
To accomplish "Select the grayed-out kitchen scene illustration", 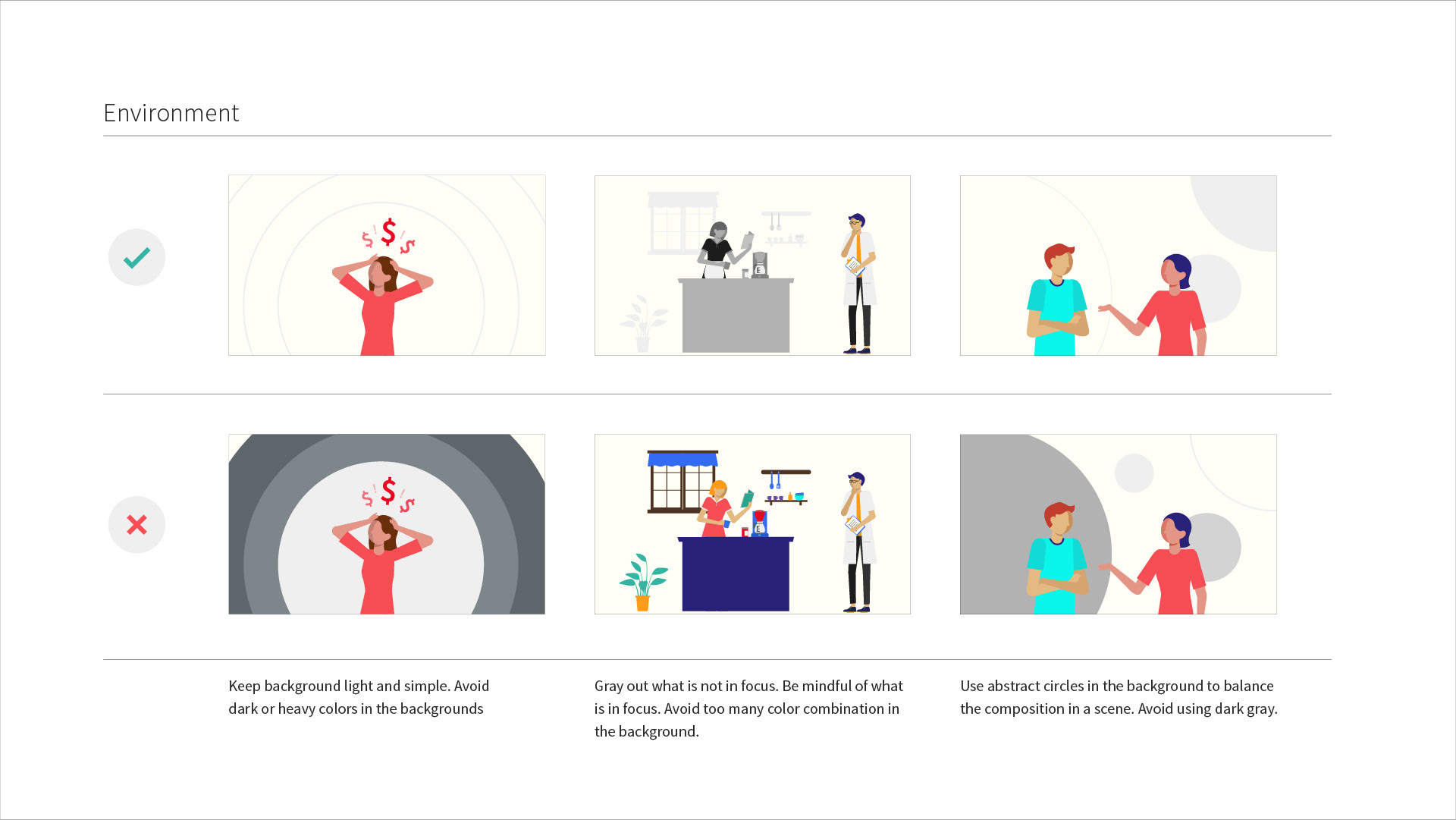I will coord(752,265).
